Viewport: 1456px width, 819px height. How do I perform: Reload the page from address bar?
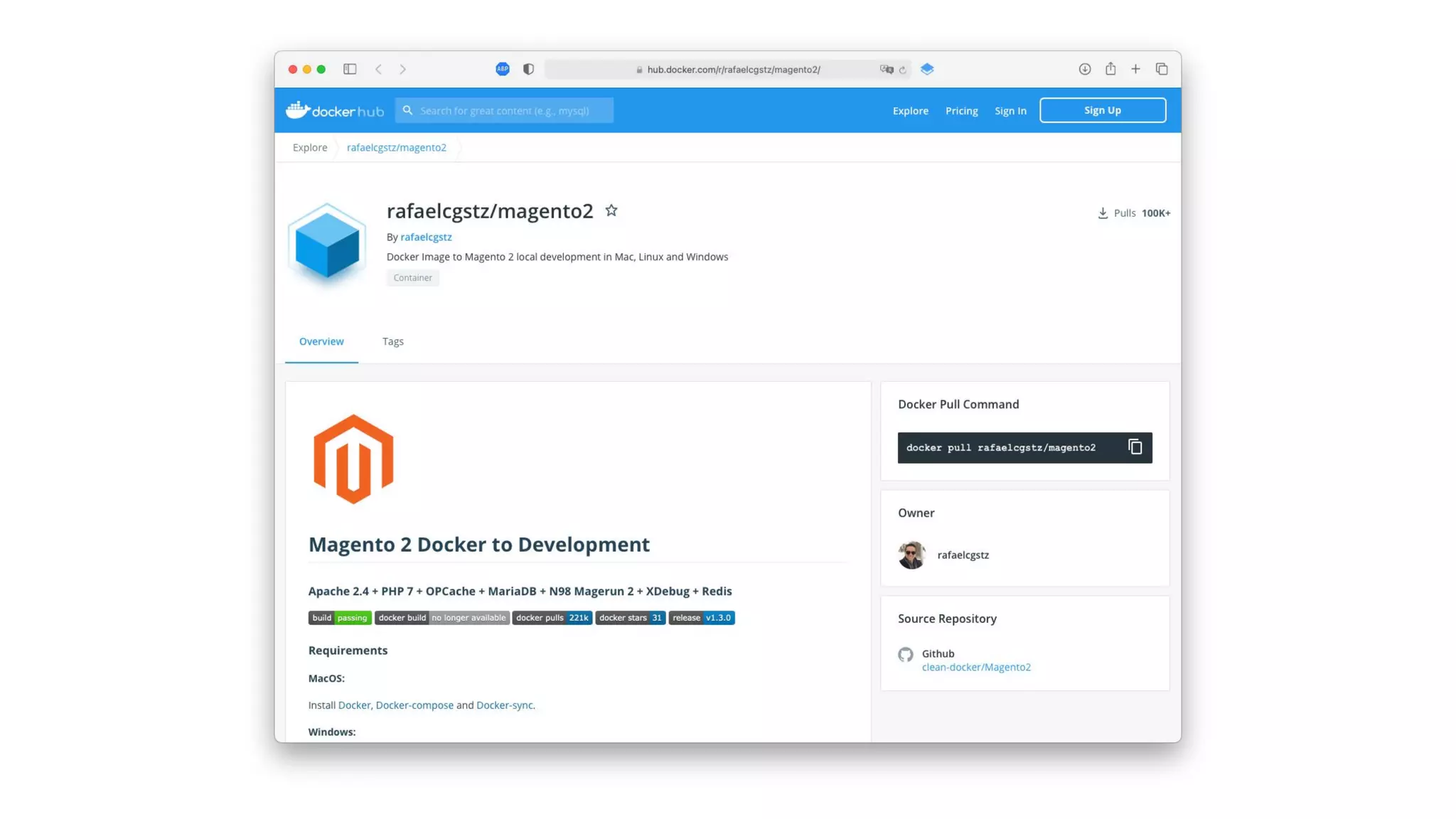click(903, 70)
